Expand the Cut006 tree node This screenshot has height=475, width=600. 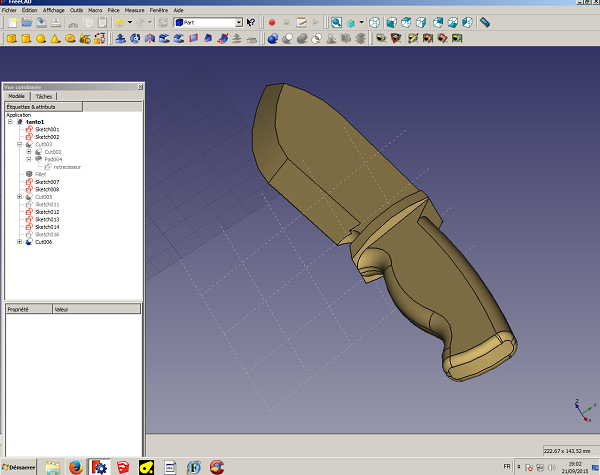[20, 242]
